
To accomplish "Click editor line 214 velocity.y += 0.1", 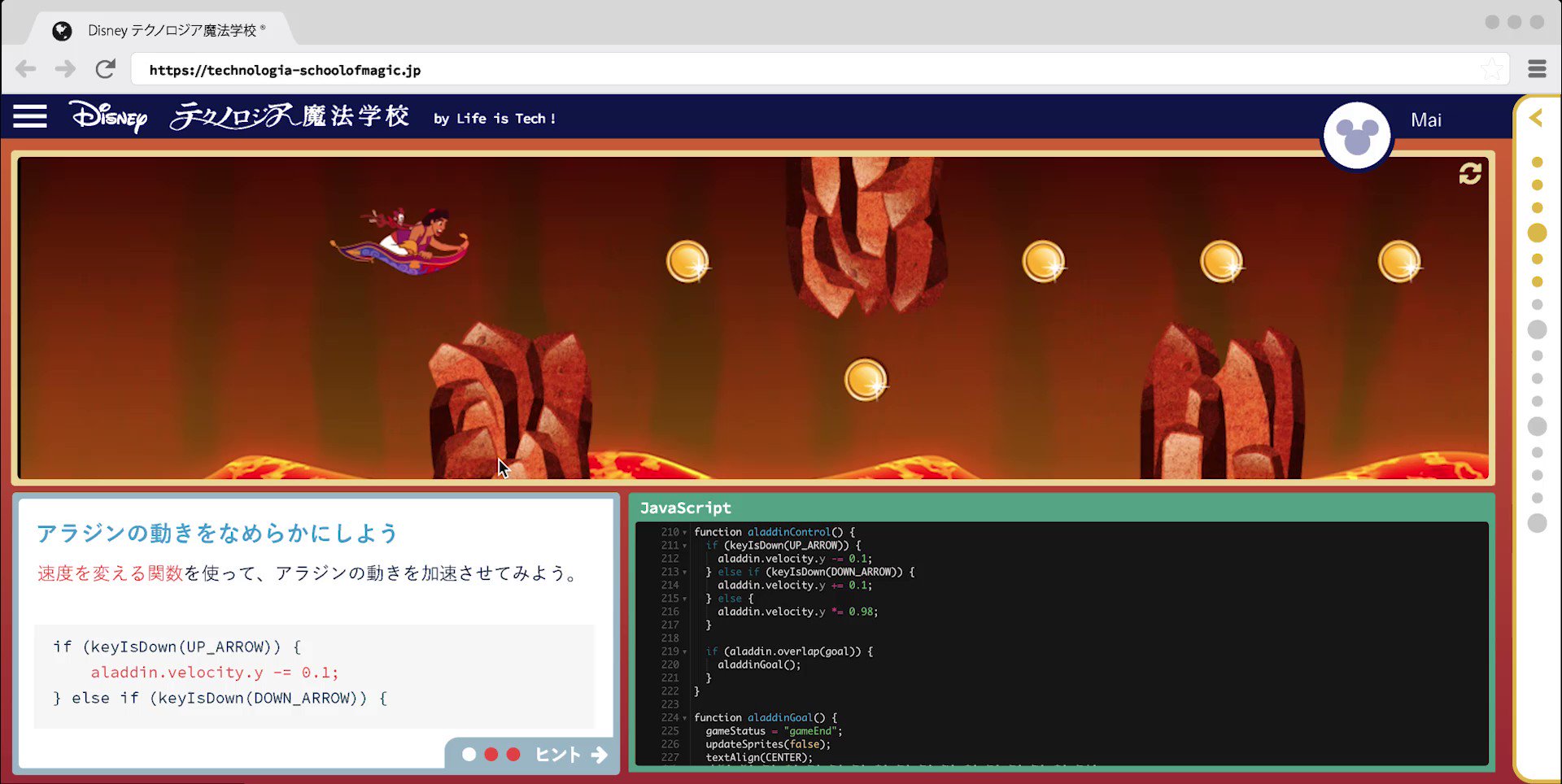I will [794, 586].
